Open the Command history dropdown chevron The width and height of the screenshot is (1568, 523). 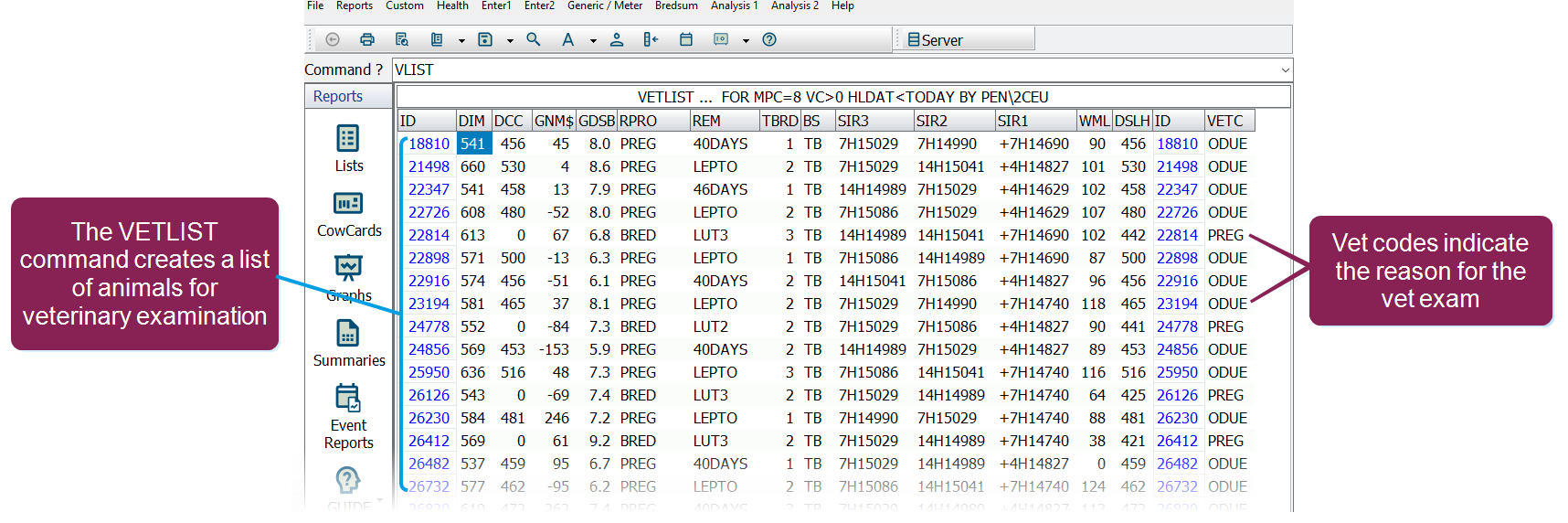coord(1285,69)
